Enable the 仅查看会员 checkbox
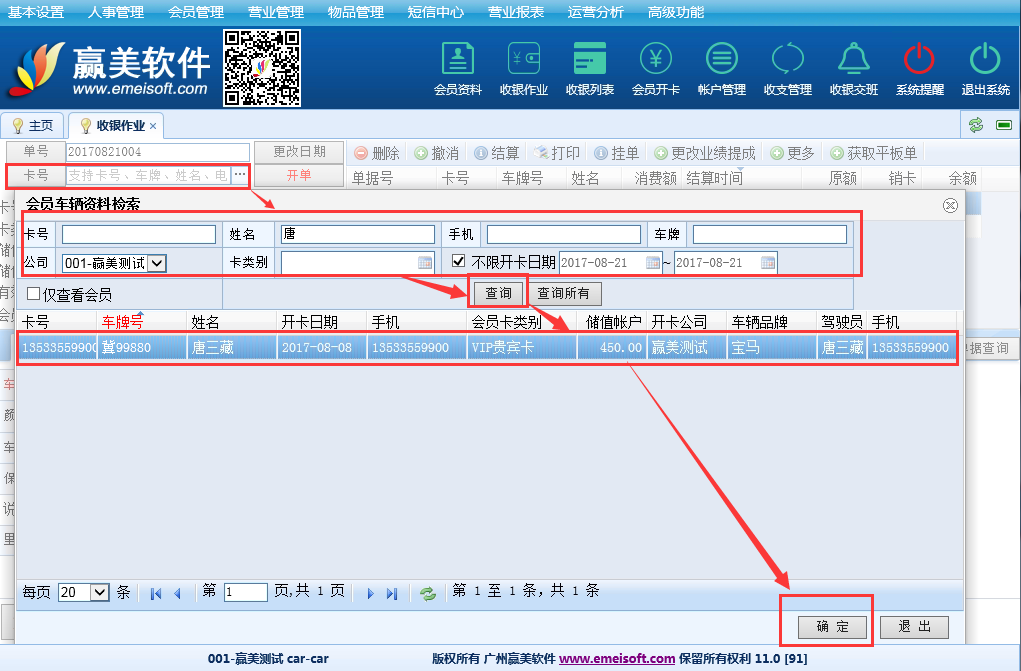Screen dimensions: 1021x671 33,295
